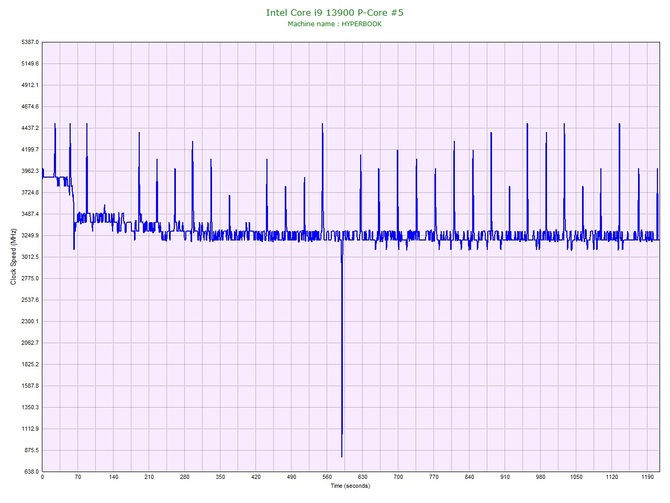670x503 pixels.
Task: Select the 70 second time axis tick
Action: pyautogui.click(x=78, y=478)
